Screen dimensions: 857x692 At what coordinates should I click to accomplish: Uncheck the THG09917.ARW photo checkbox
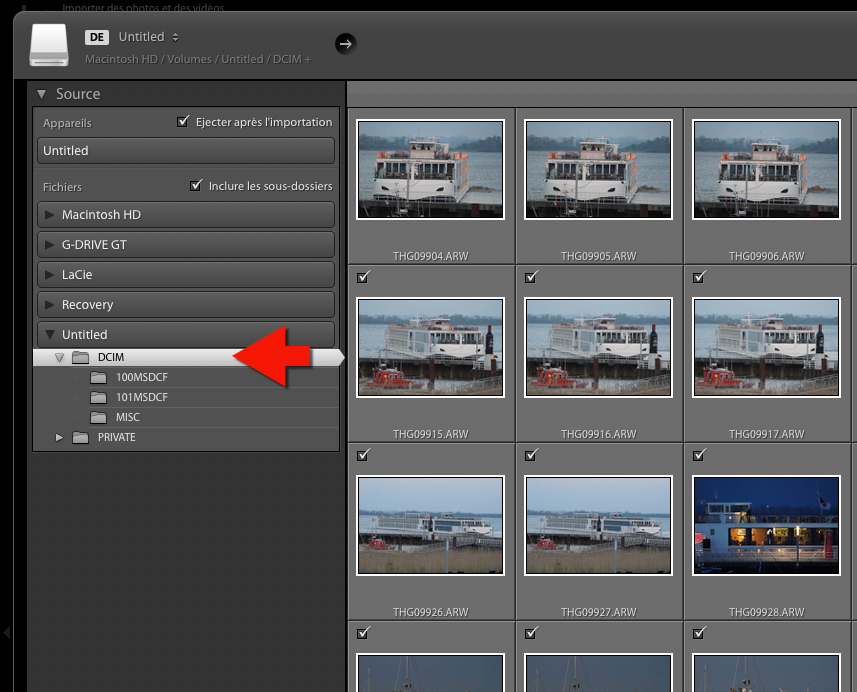point(699,277)
